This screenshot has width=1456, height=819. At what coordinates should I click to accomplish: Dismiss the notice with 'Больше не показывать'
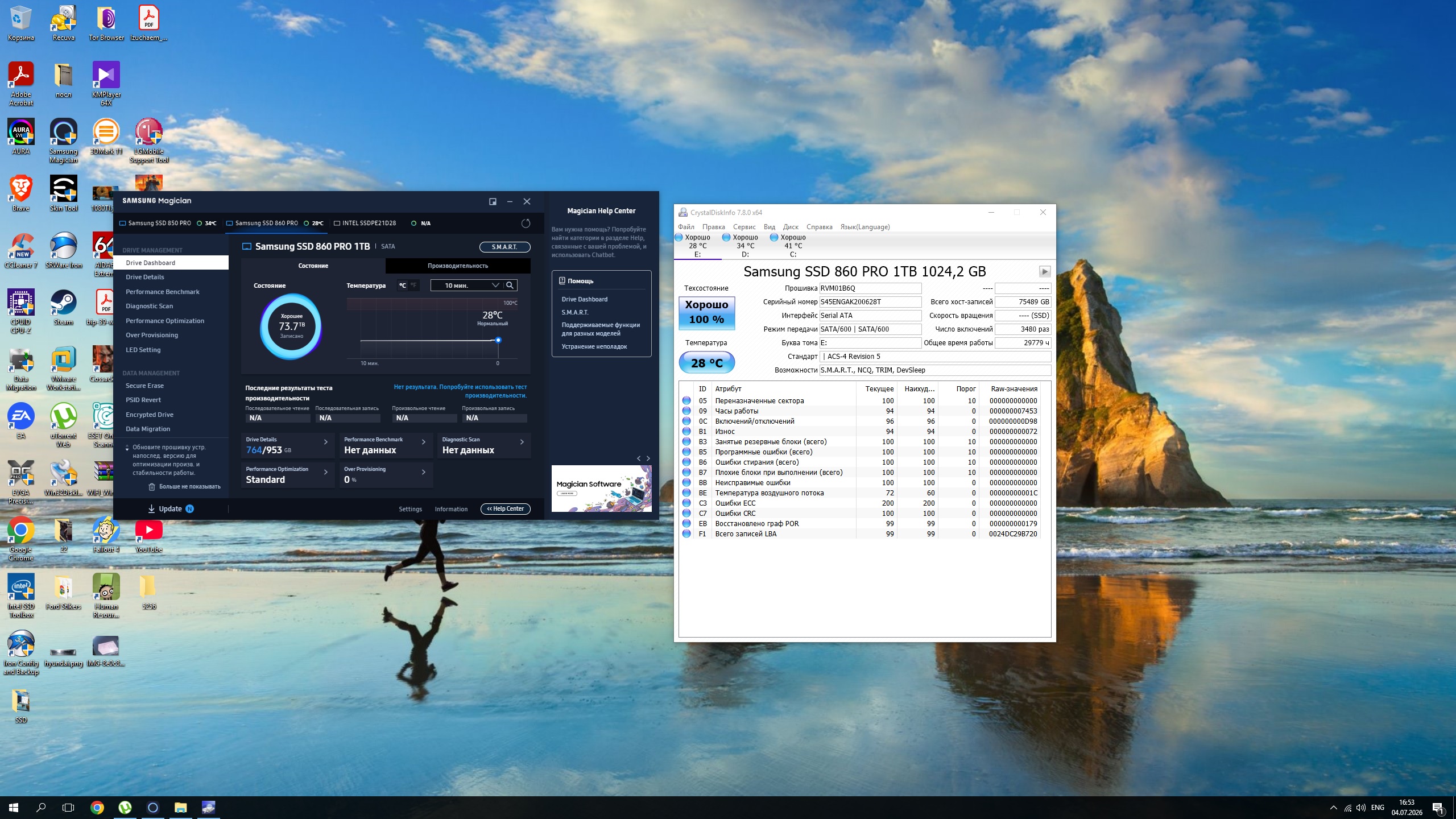pos(184,487)
